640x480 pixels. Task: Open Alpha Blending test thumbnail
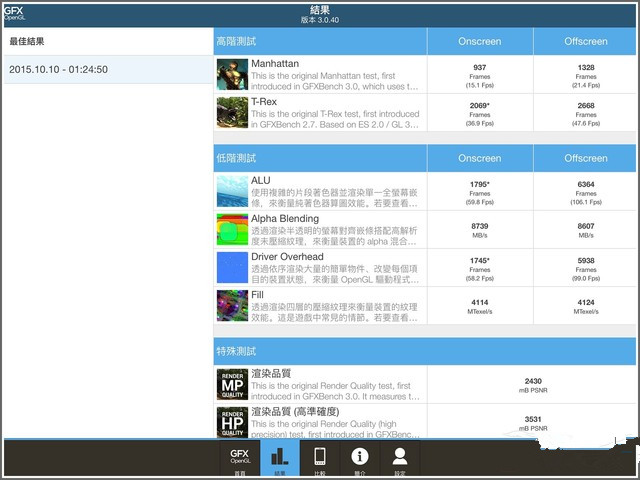tap(232, 229)
